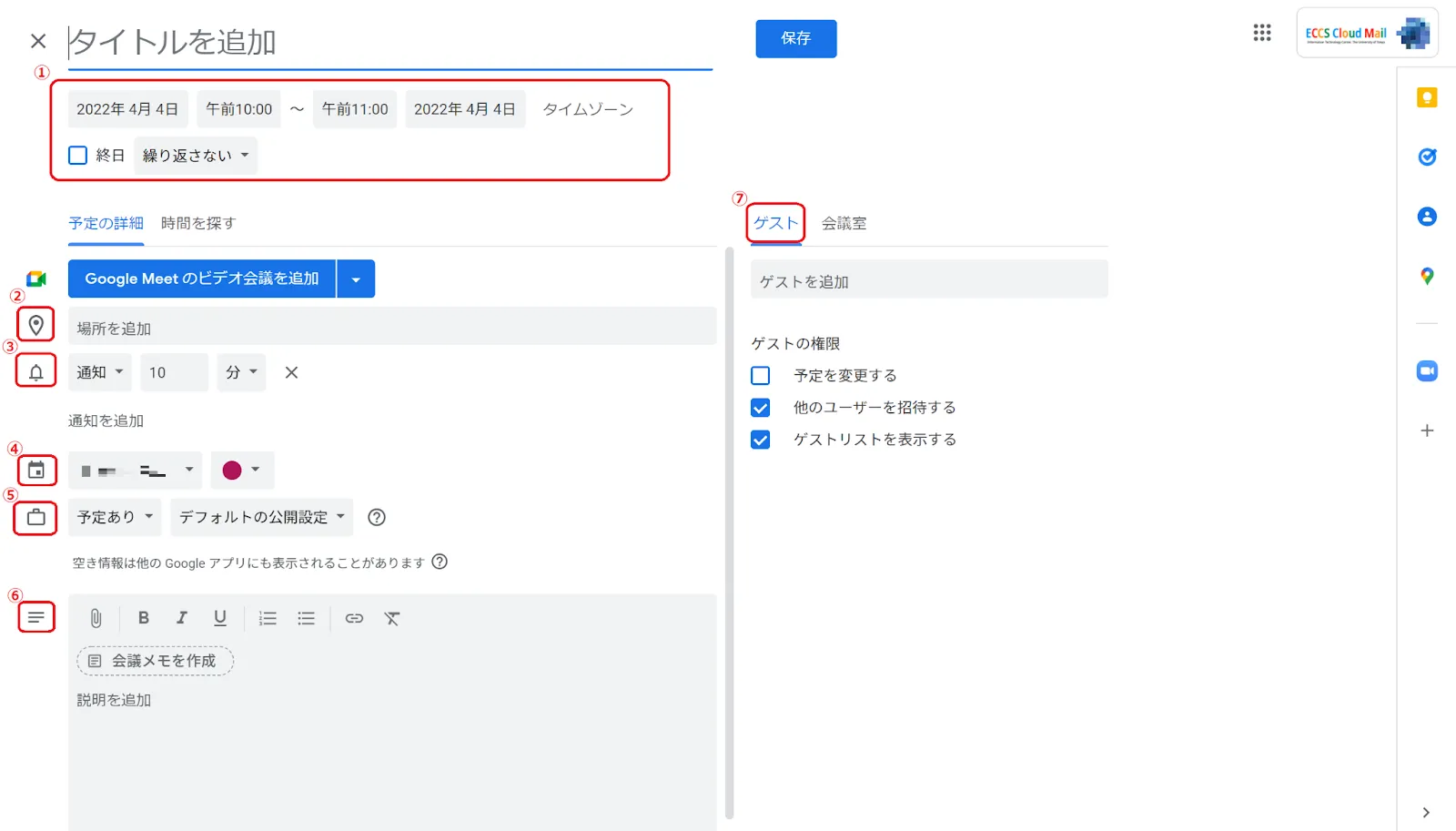Uncheck 他のユーザーを招待する permission
Screen dimensions: 1456x831
pyautogui.click(x=760, y=407)
